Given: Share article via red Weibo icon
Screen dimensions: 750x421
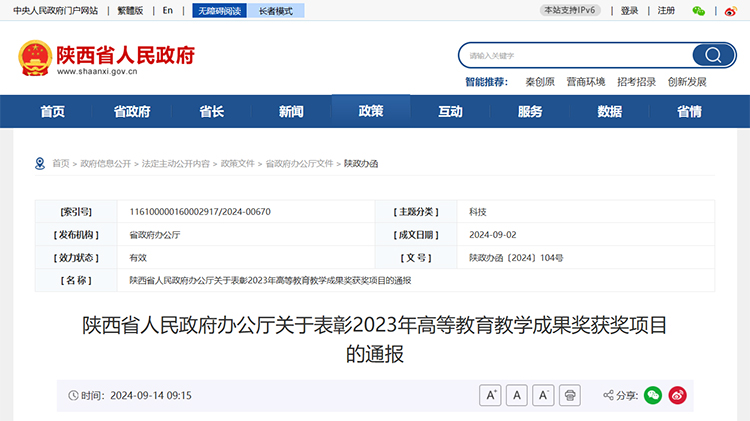Looking at the screenshot, I should click(x=678, y=395).
